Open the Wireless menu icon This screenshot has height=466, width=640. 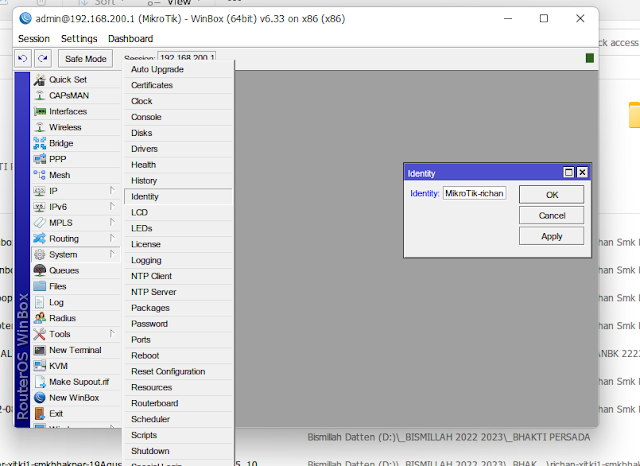[40, 127]
